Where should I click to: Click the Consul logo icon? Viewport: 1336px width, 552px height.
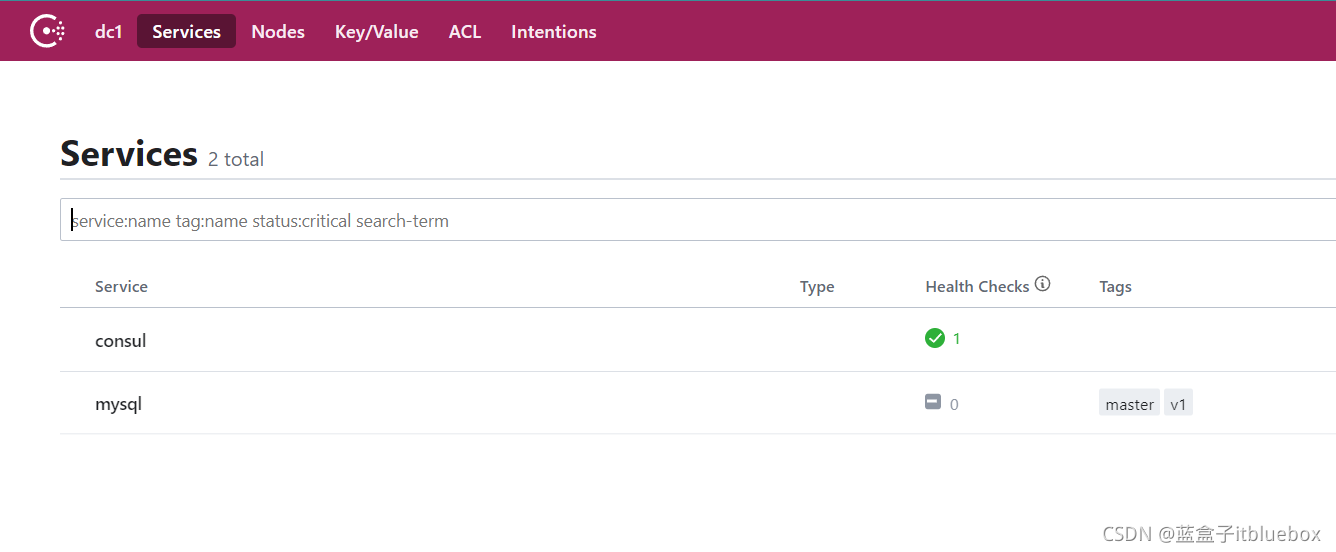48,31
